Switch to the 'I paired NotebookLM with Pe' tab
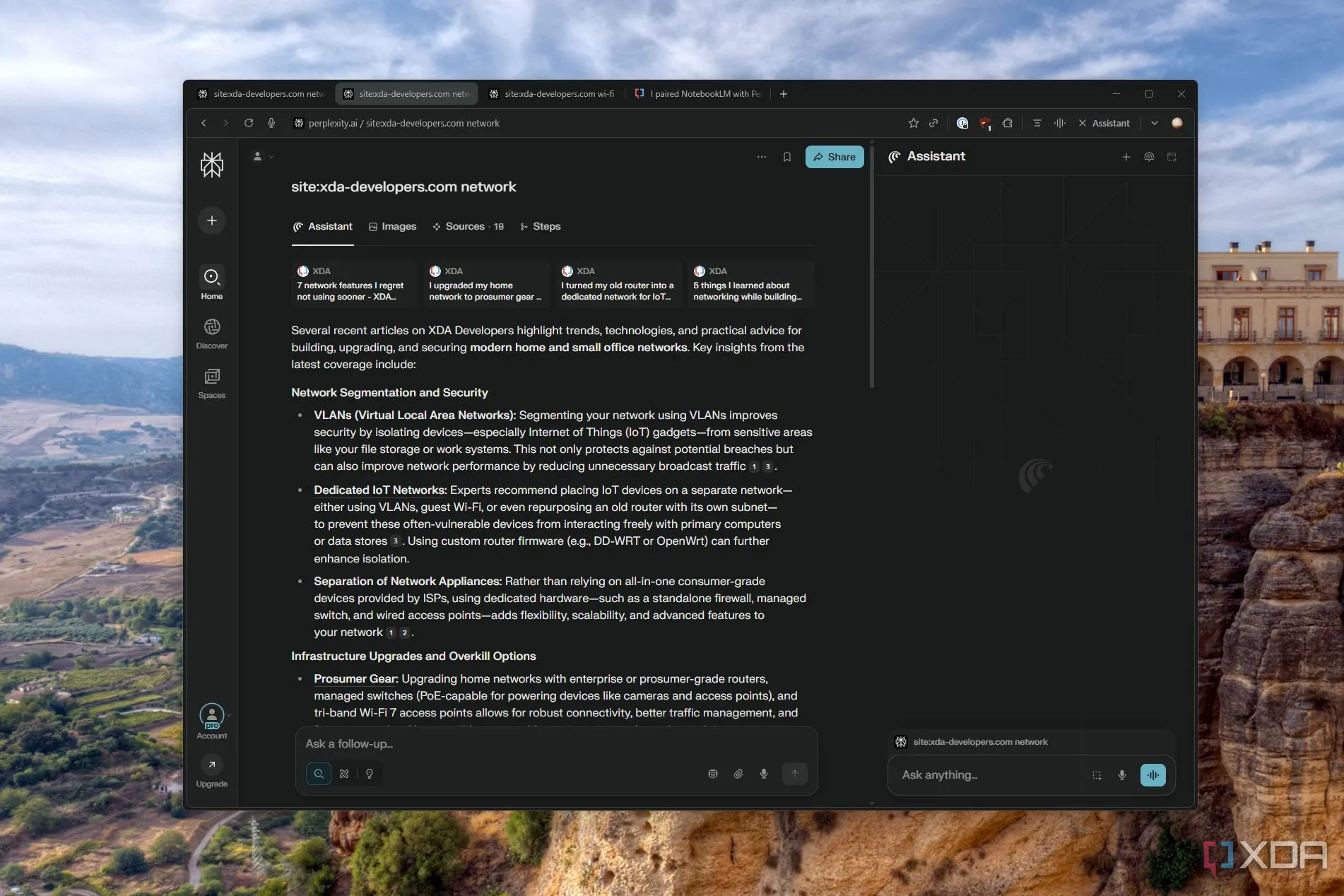Screen dimensions: 1344x896 pos(698,94)
